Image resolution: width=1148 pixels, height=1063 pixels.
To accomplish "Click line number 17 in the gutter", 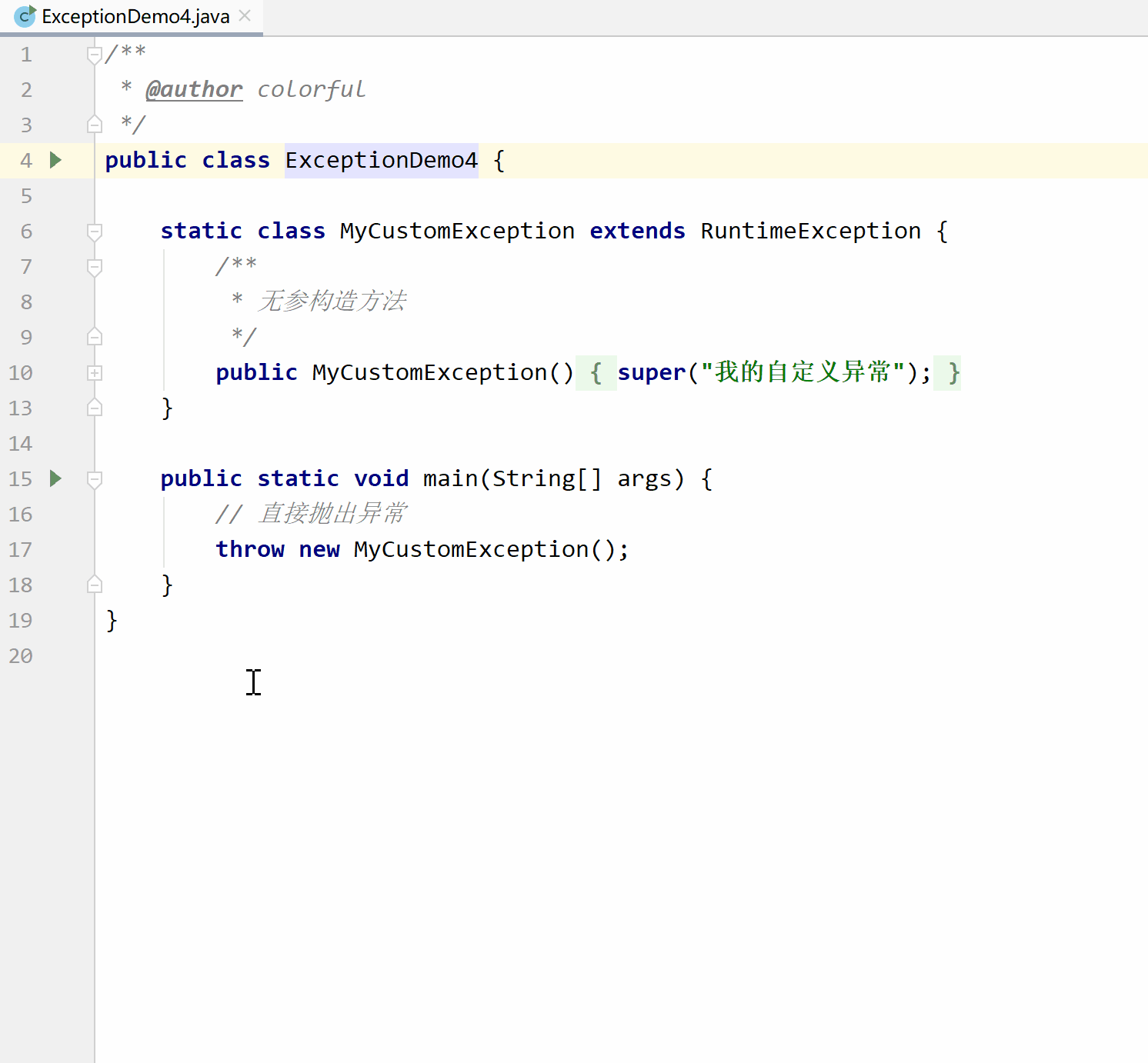I will coord(21,550).
